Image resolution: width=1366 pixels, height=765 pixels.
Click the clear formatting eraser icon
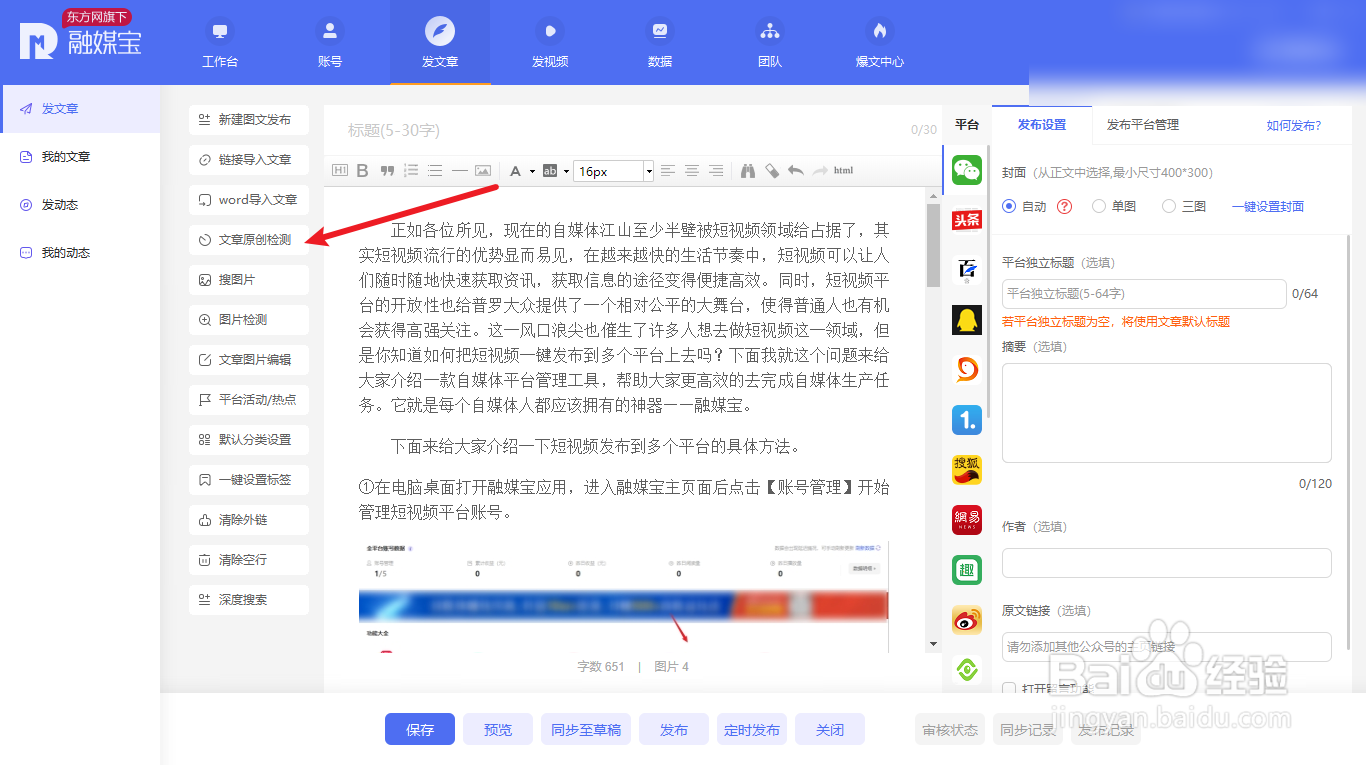[x=771, y=171]
